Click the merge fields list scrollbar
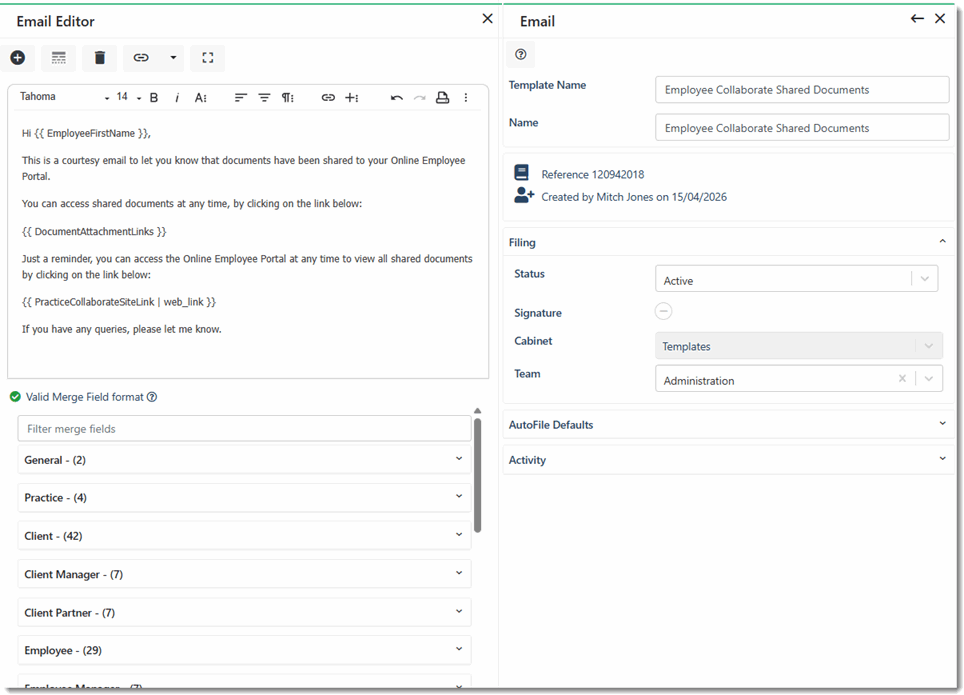This screenshot has height=695, width=964. point(478,475)
